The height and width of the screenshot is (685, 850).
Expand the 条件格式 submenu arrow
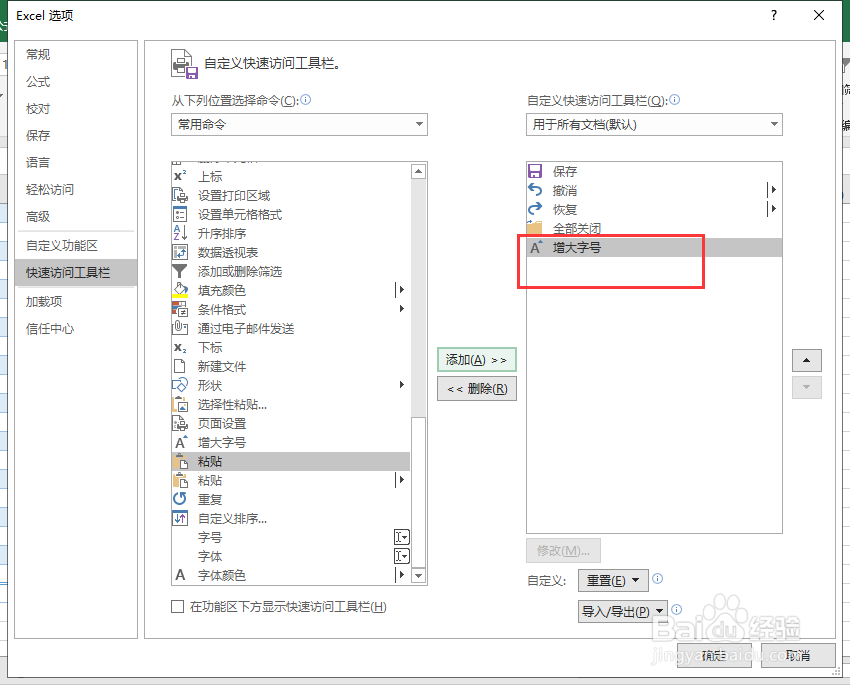coord(402,309)
